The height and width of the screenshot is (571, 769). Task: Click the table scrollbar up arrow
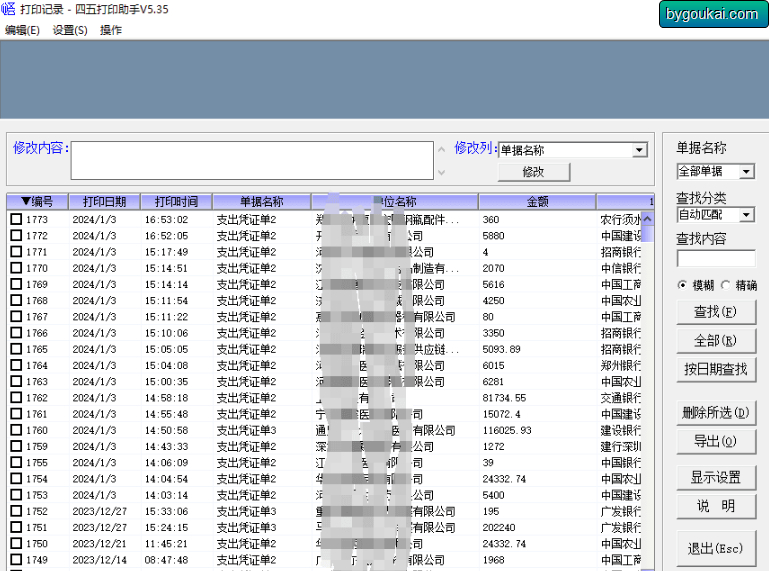point(647,218)
